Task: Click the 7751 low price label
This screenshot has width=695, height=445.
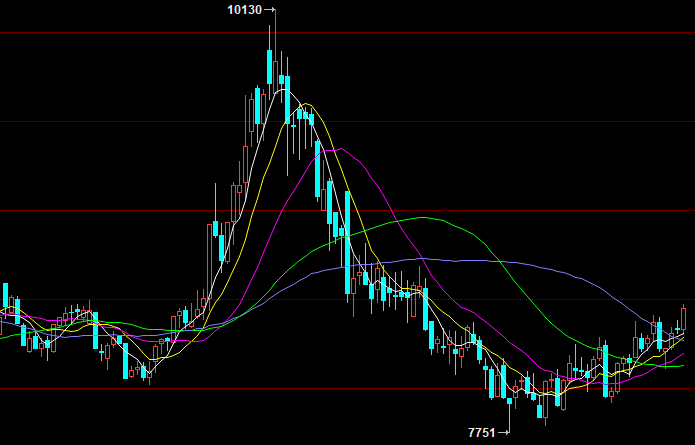Action: pos(482,432)
